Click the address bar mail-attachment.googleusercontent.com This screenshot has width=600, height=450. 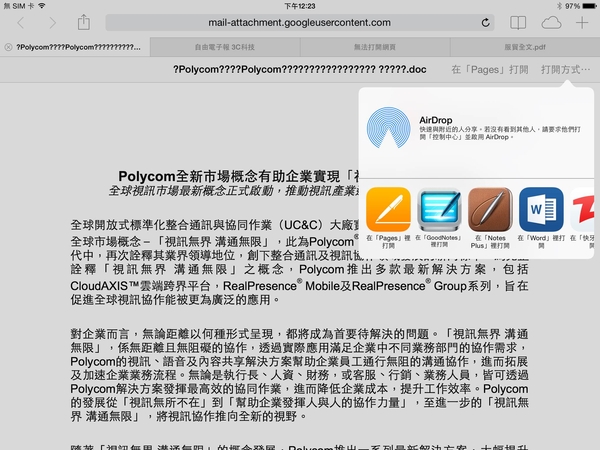pos(300,23)
